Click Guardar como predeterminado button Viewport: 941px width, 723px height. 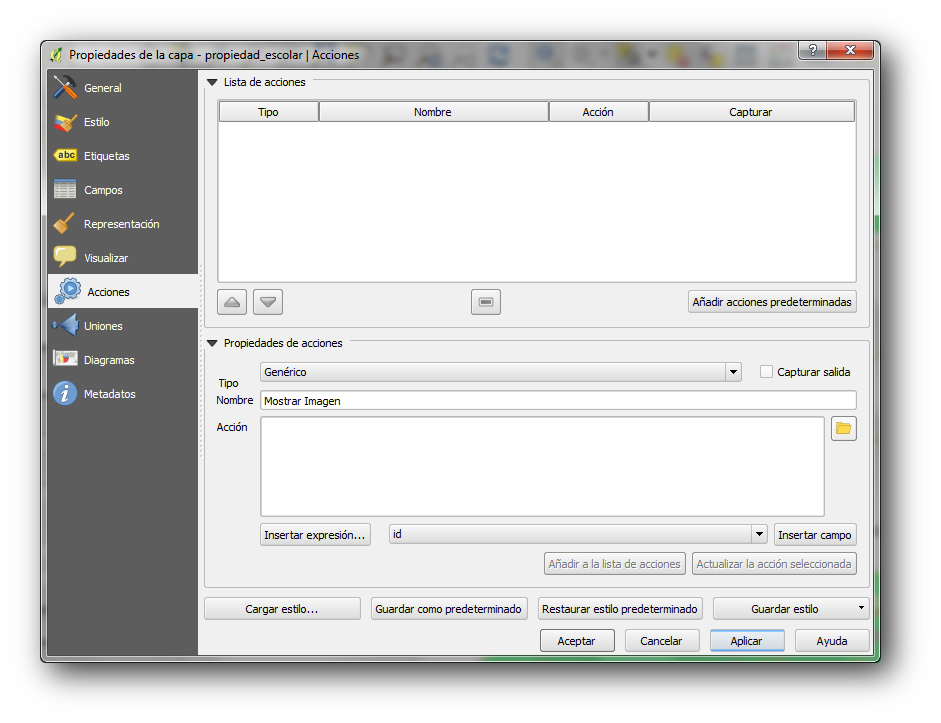449,609
